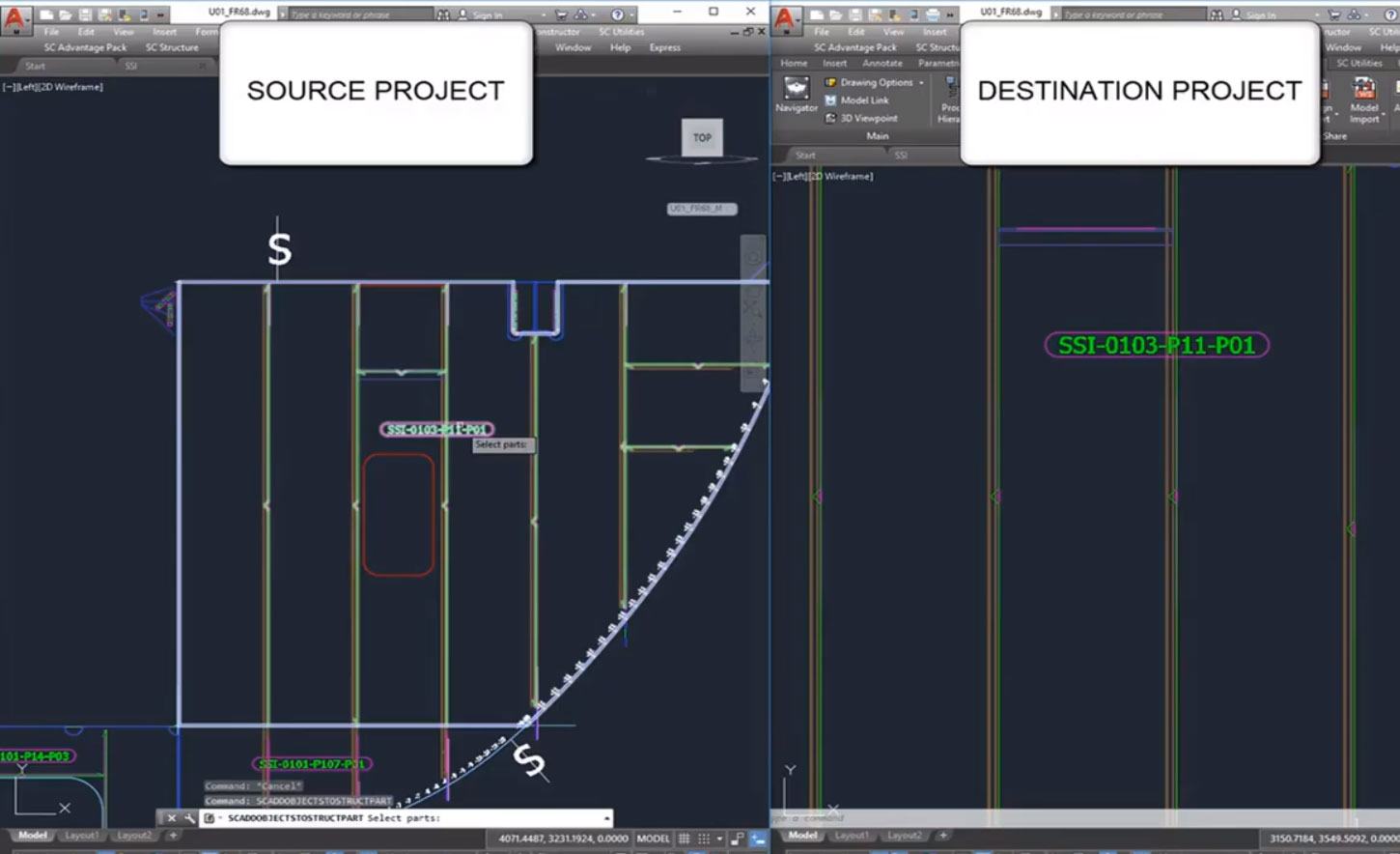The height and width of the screenshot is (854, 1400).
Task: Open AutoCAD help via the question mark icon
Action: [615, 13]
